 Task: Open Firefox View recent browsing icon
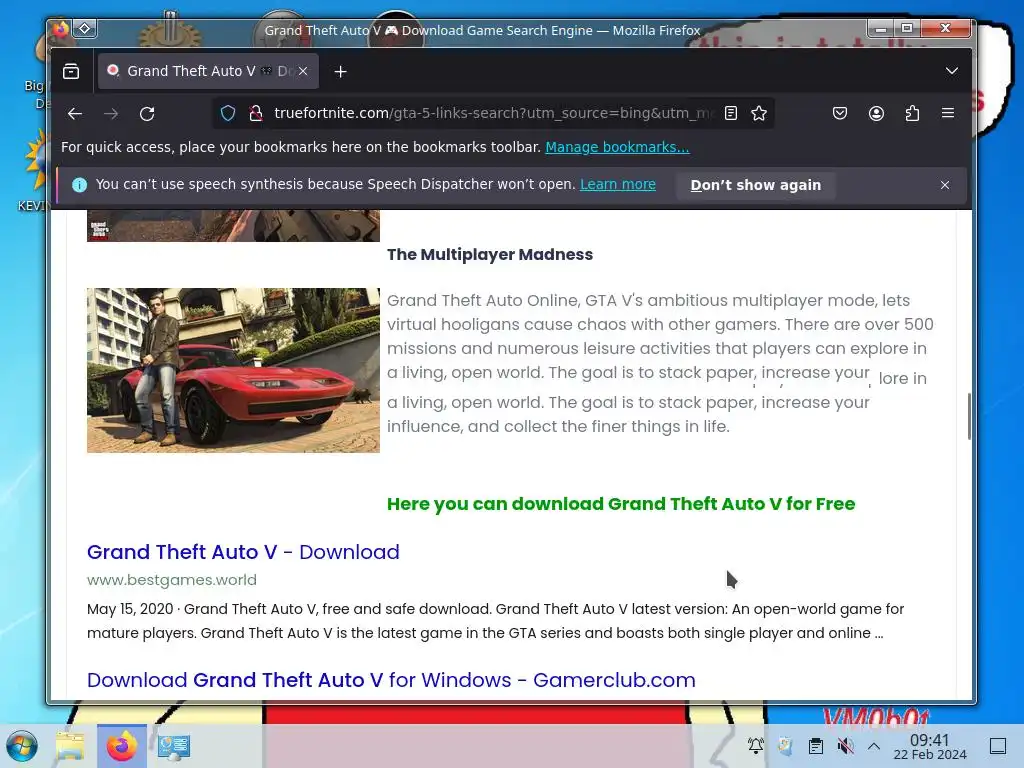pos(71,71)
